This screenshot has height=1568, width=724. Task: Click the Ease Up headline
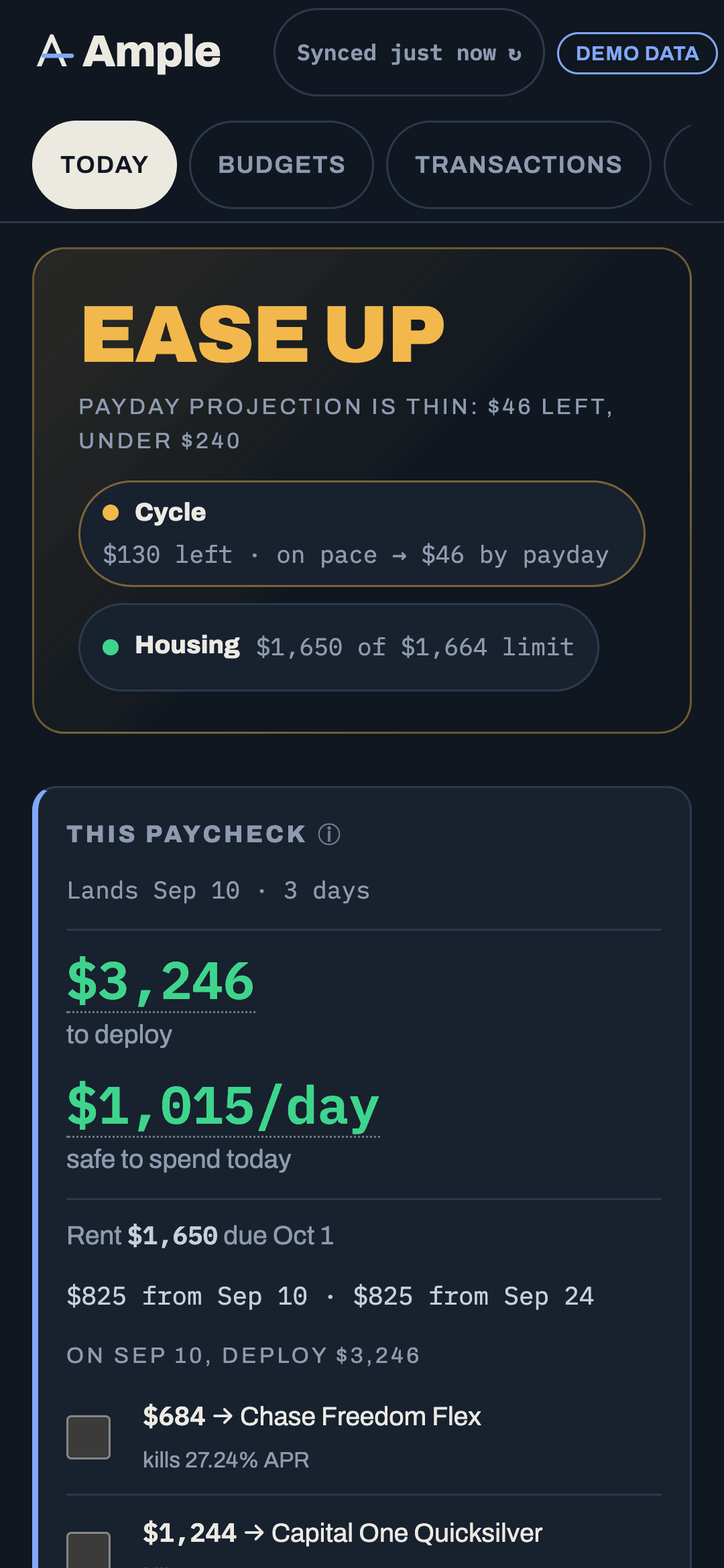263,334
